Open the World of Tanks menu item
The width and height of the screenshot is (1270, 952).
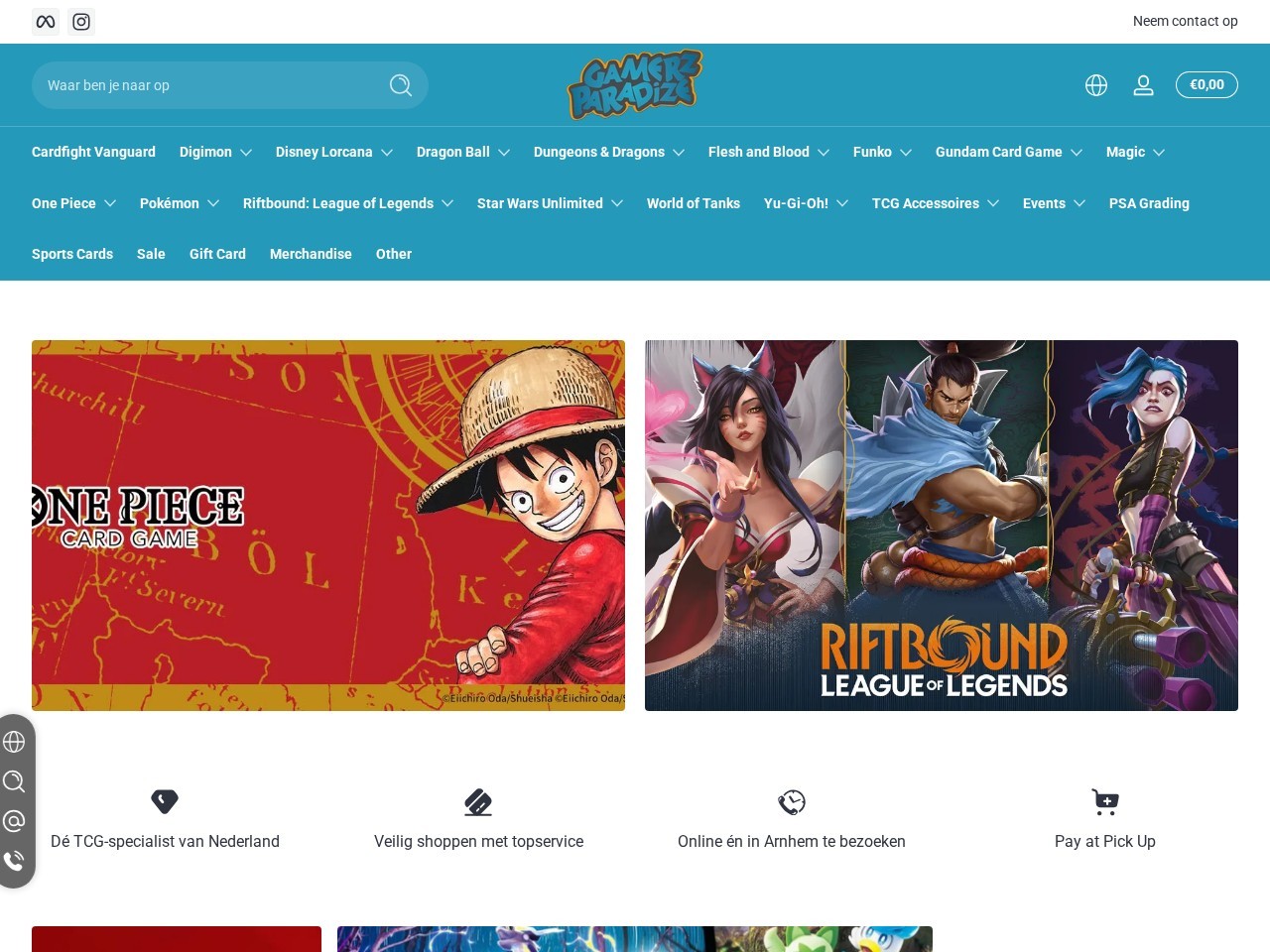693,203
